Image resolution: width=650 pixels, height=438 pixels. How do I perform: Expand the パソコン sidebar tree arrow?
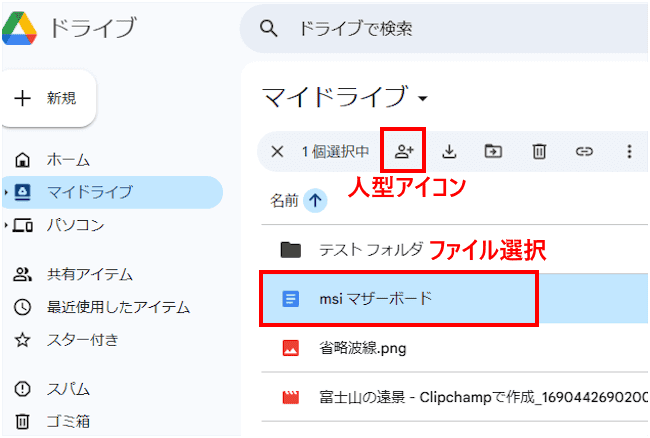click(6, 225)
